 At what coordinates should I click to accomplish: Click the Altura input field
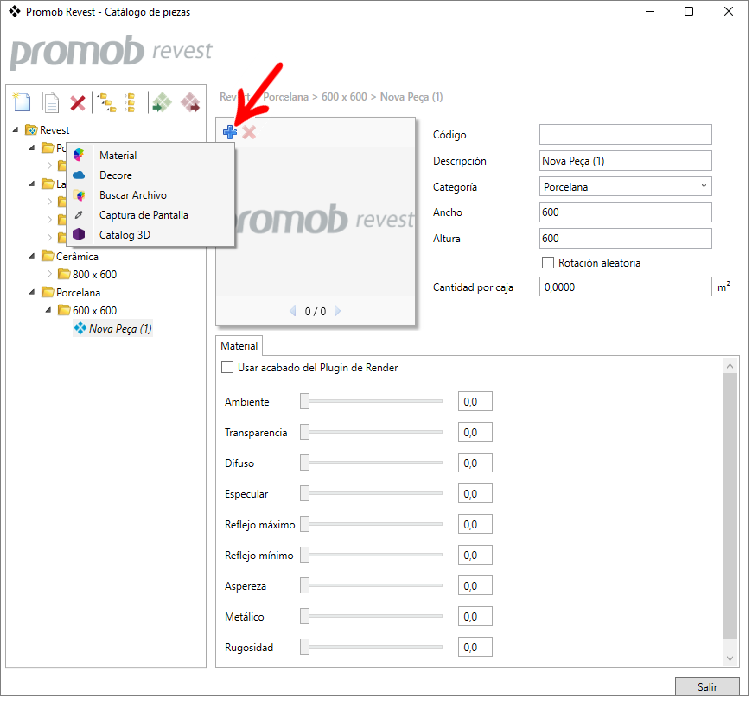(625, 238)
